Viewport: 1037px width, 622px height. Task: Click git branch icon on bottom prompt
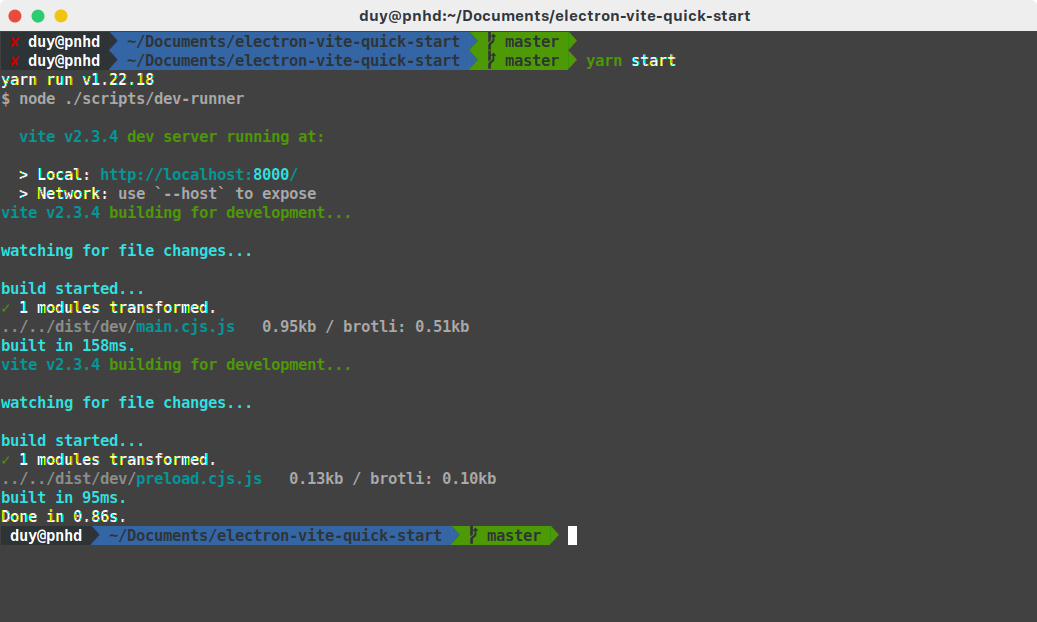point(474,535)
